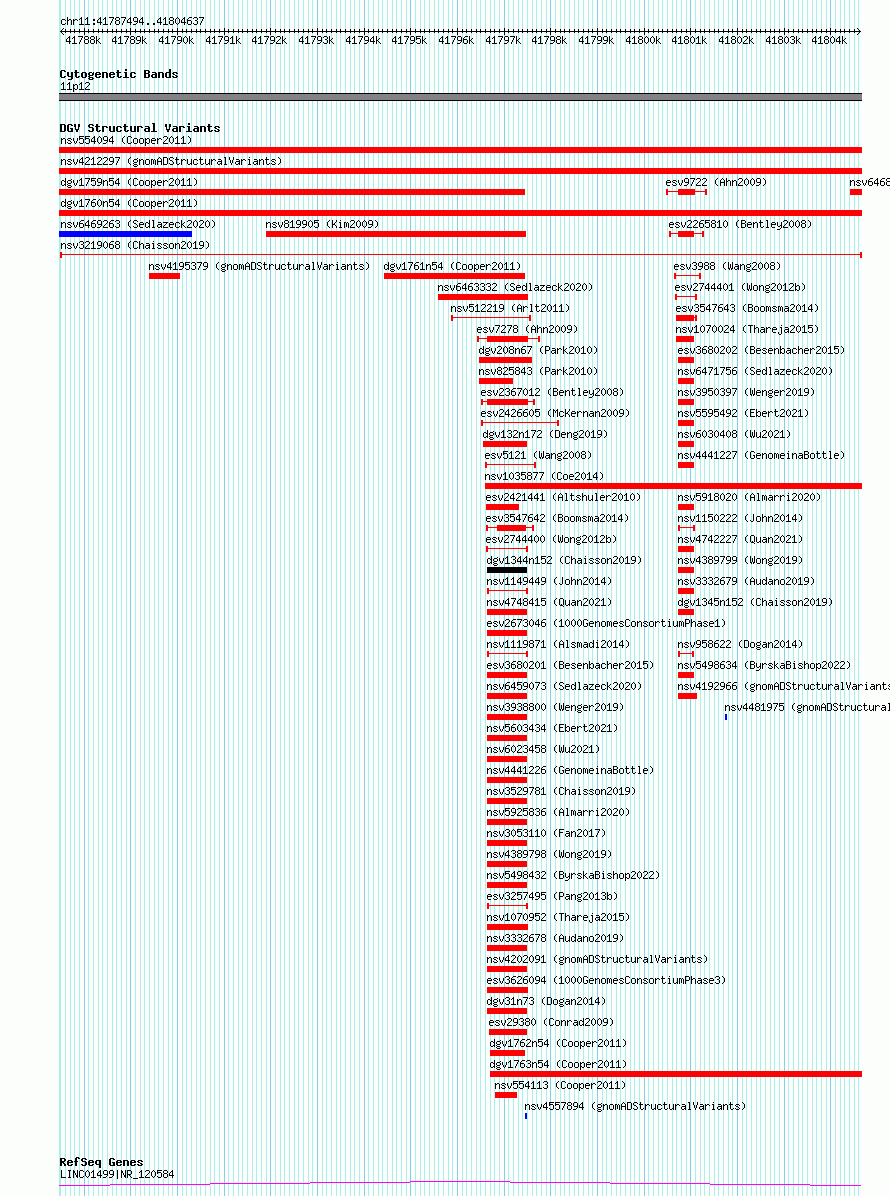Click esv3988 (Wang2008) label
The height and width of the screenshot is (1196, 890).
pyautogui.click(x=727, y=266)
